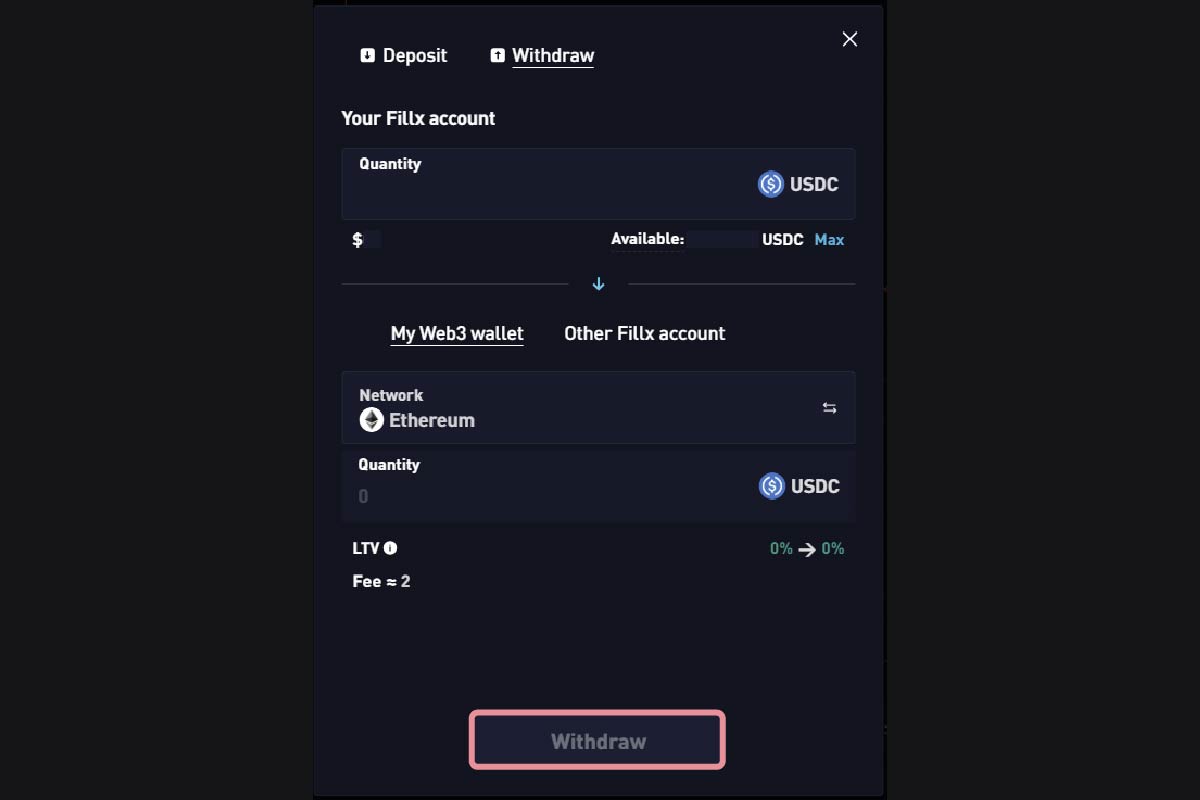
Task: Click the blue down arrow divider icon
Action: click(598, 284)
